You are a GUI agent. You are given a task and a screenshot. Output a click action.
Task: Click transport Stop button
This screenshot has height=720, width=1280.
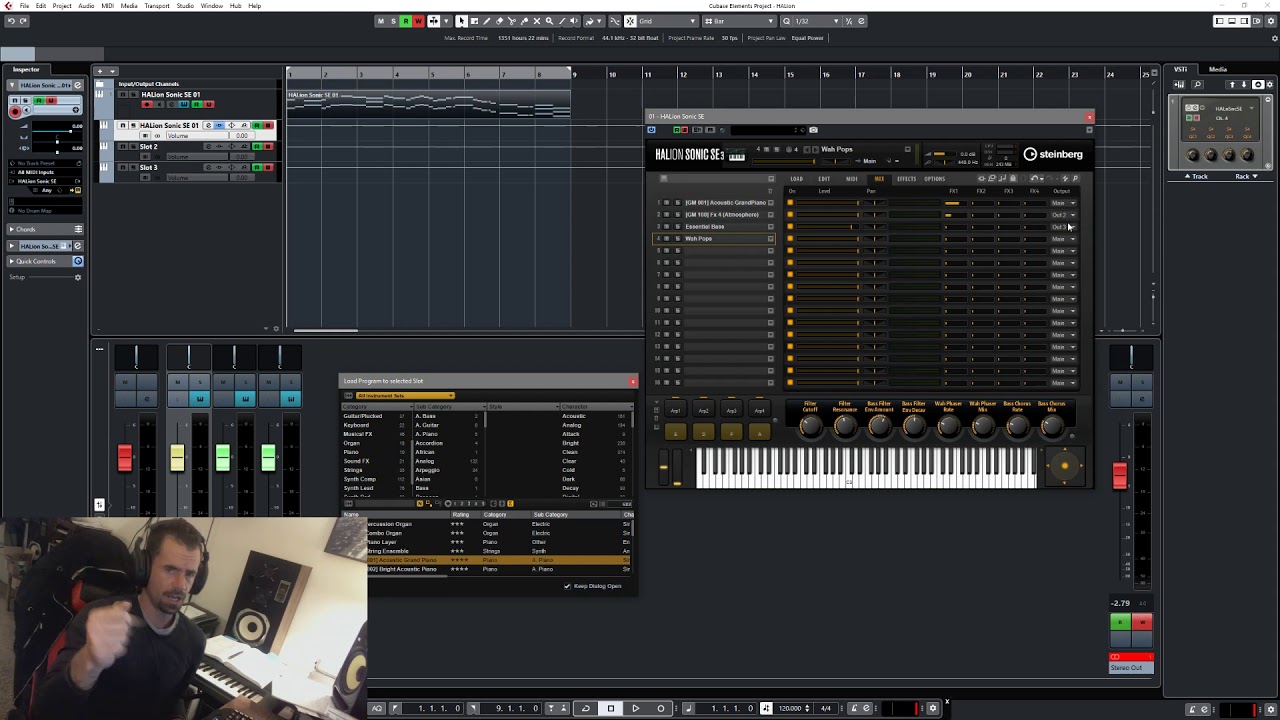tap(611, 708)
